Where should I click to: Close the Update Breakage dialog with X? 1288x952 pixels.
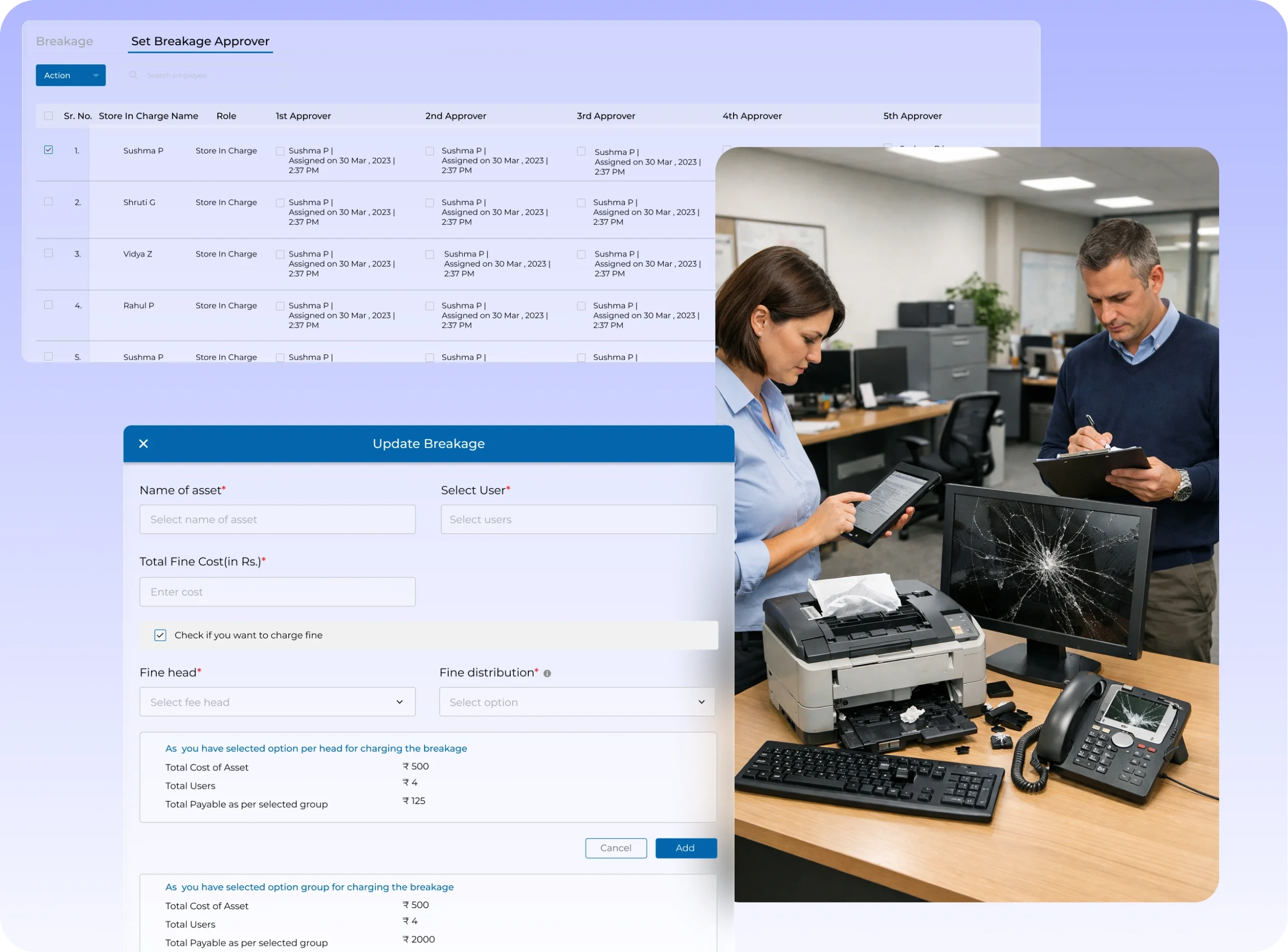[x=143, y=444]
